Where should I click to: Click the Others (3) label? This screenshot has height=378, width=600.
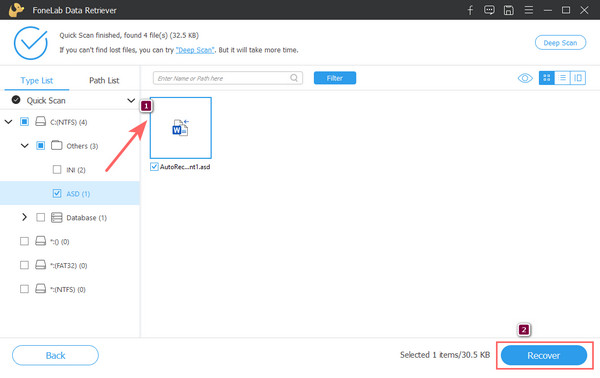[82, 146]
